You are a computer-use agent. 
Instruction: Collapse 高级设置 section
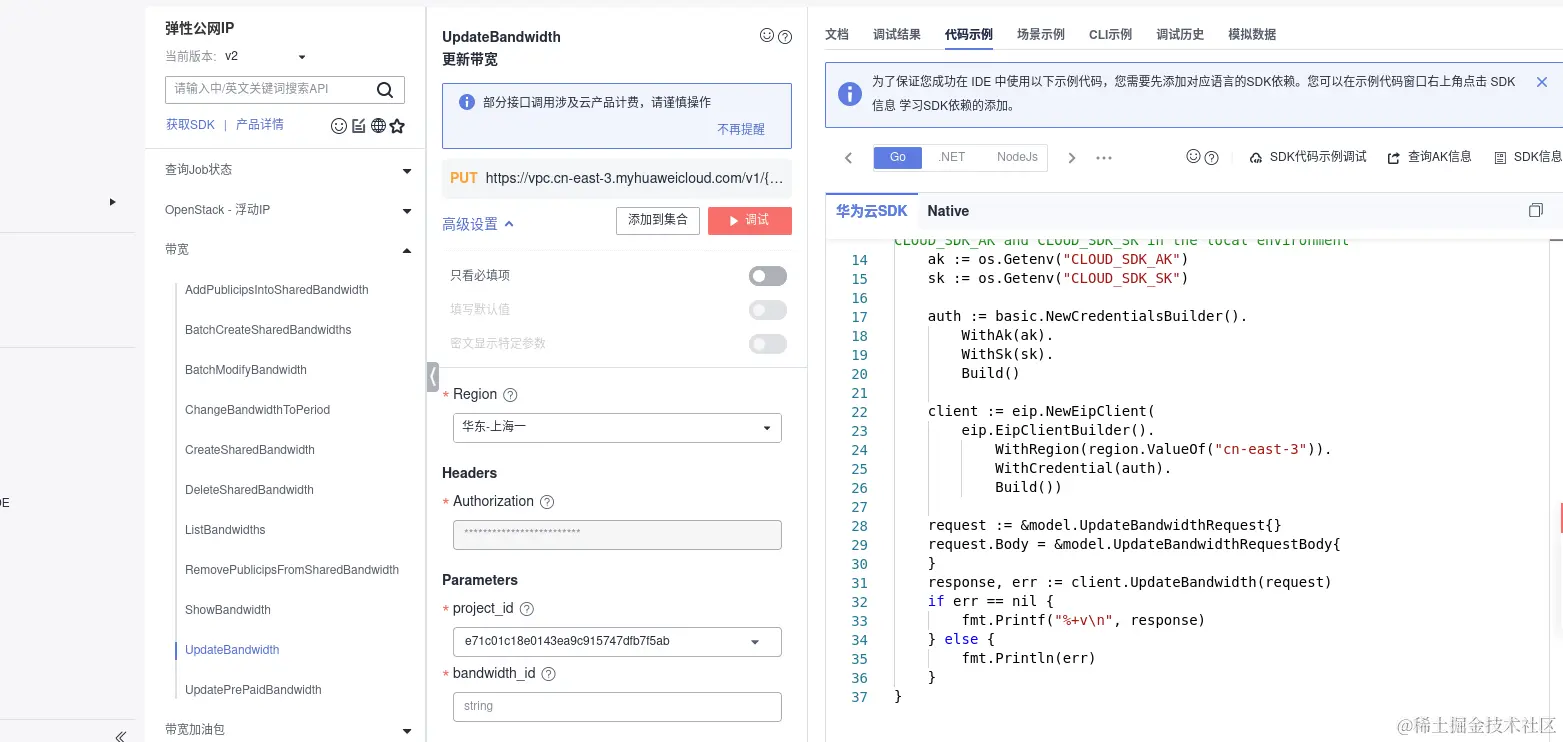tap(478, 224)
